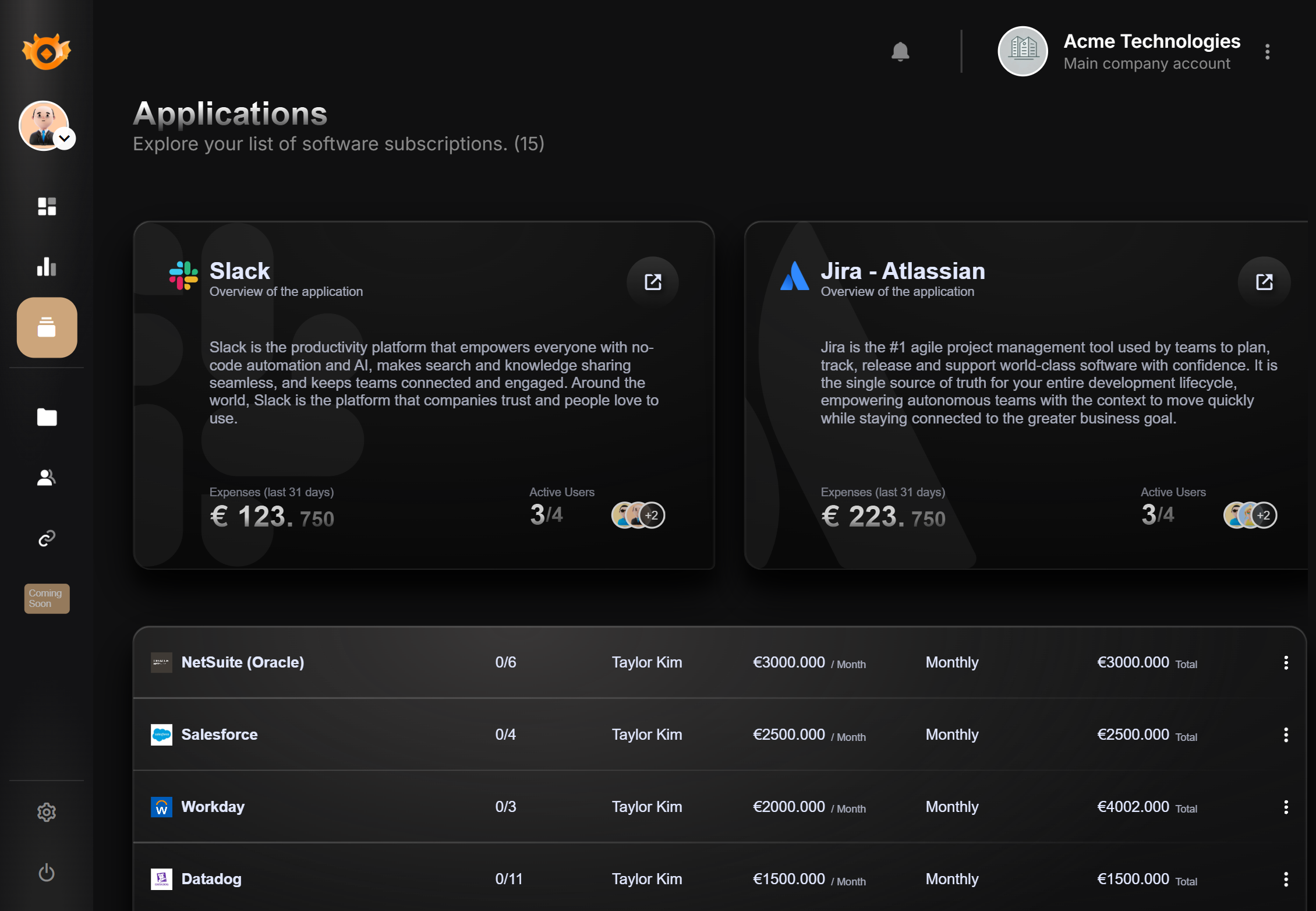Open settings gear in the sidebar

[47, 812]
